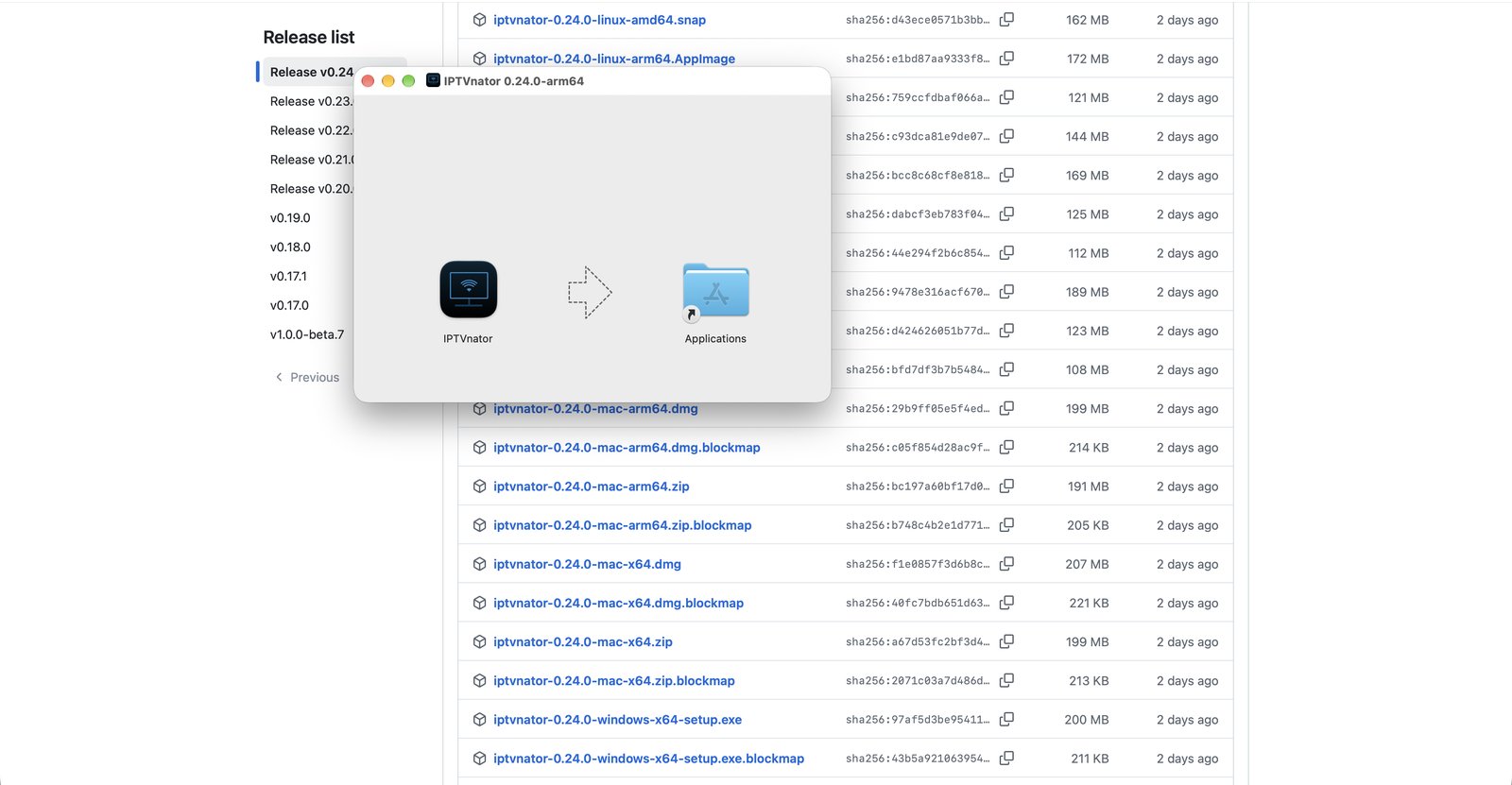The height and width of the screenshot is (785, 1512).
Task: Open the mac-x64.zip.blockmap file link
Action: pos(614,681)
